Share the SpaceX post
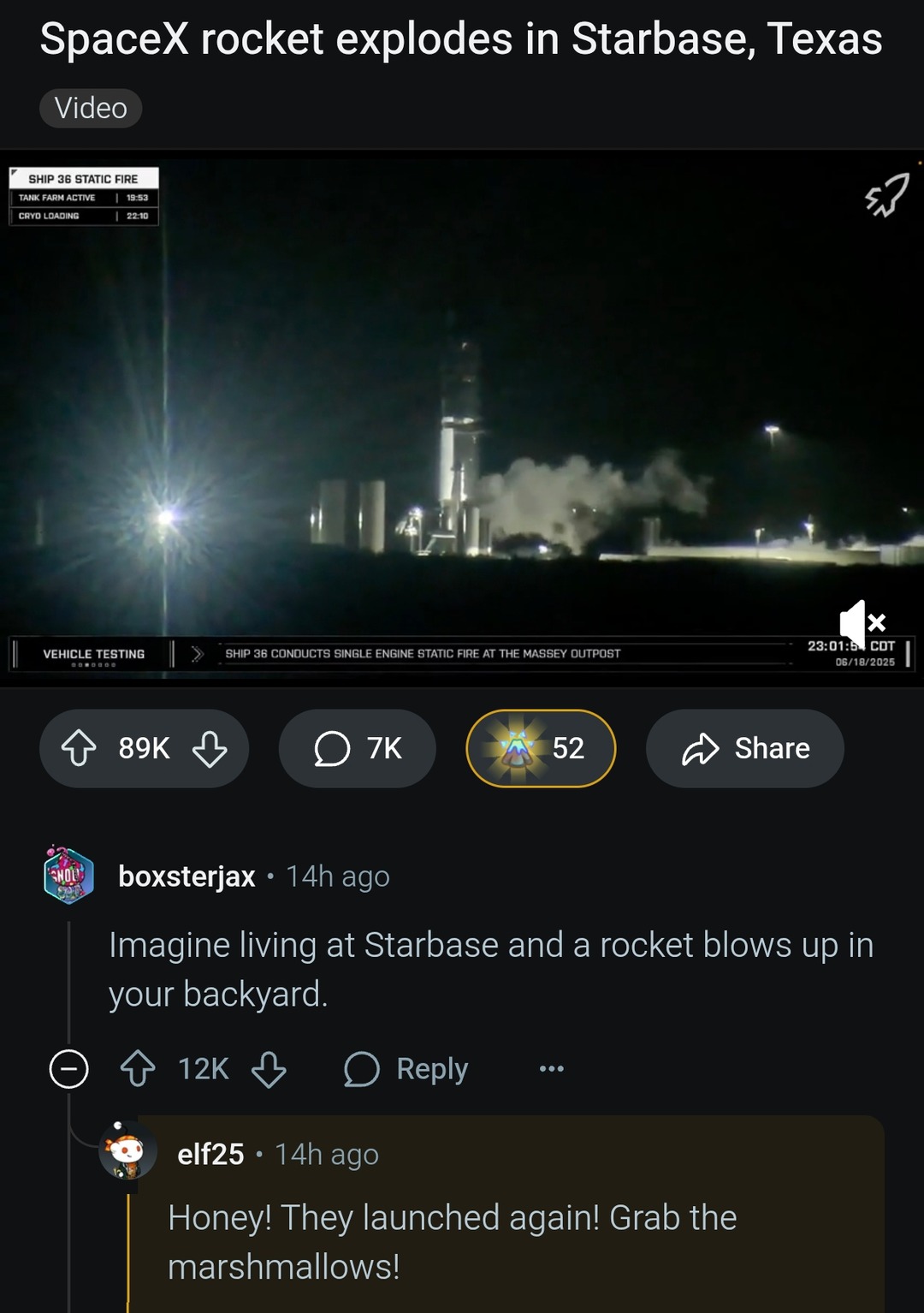Screen dimensions: 924x1313 click(744, 748)
